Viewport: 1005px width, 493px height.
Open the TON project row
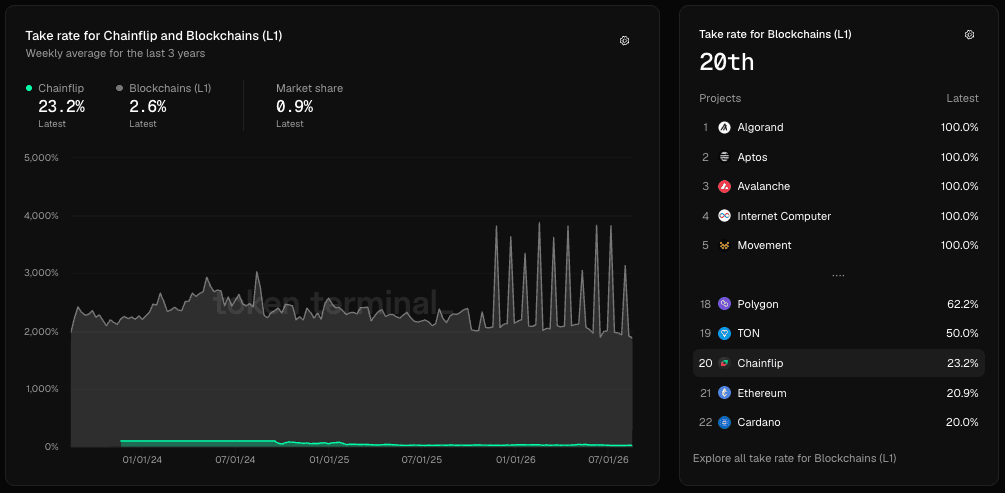[839, 333]
